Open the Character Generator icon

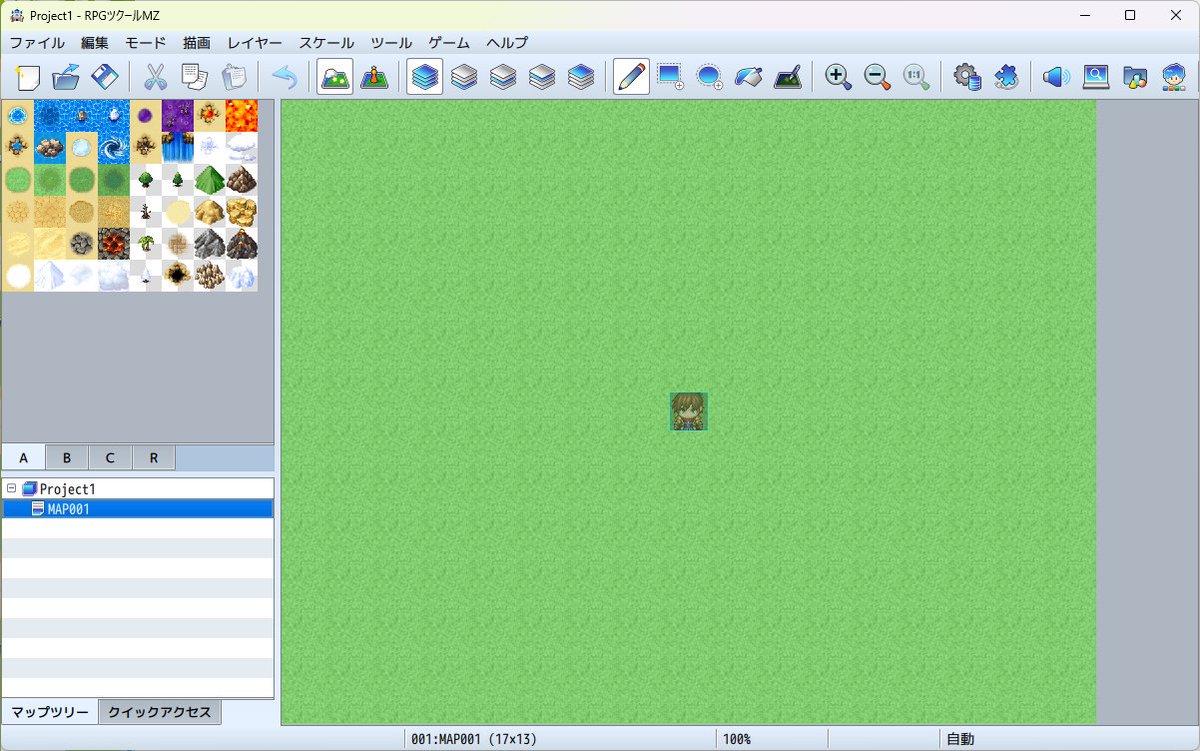1174,77
